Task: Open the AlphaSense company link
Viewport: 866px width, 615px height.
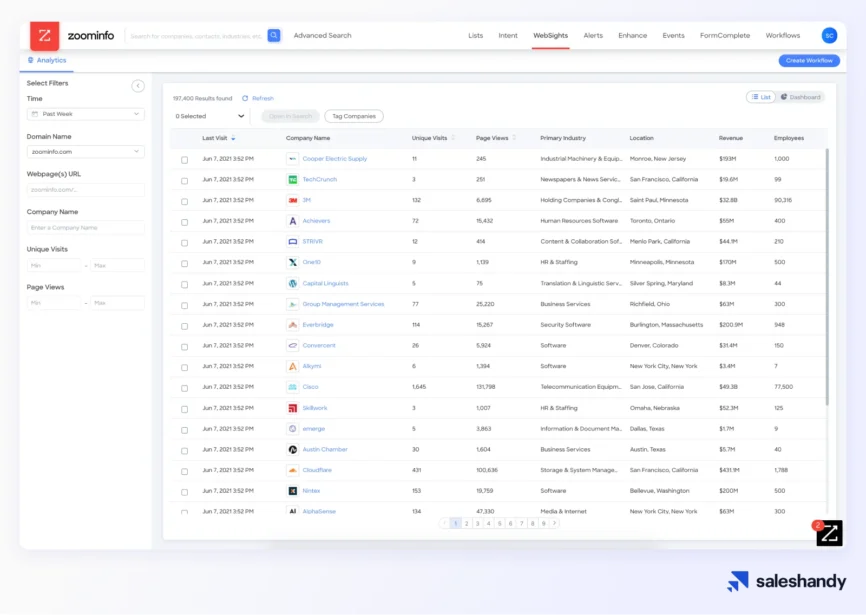Action: 319,511
